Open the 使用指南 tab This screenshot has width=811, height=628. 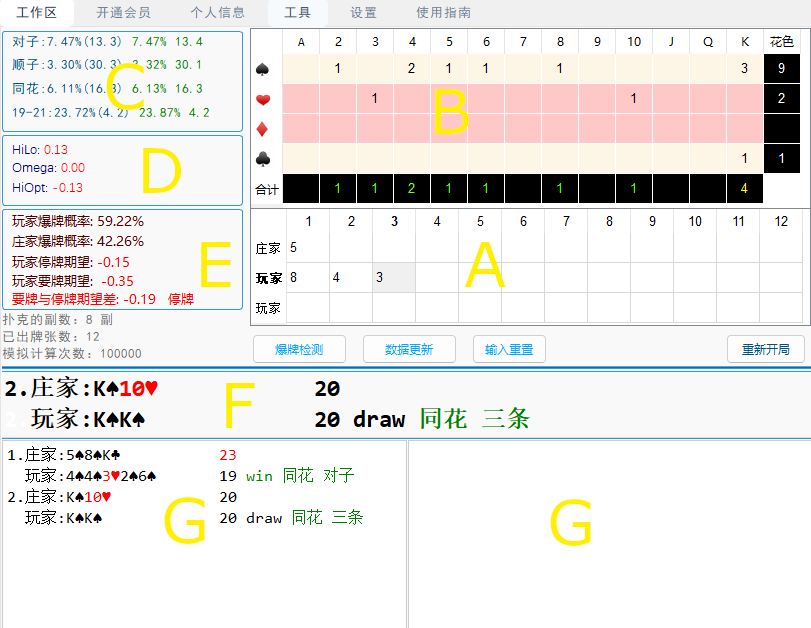(443, 13)
